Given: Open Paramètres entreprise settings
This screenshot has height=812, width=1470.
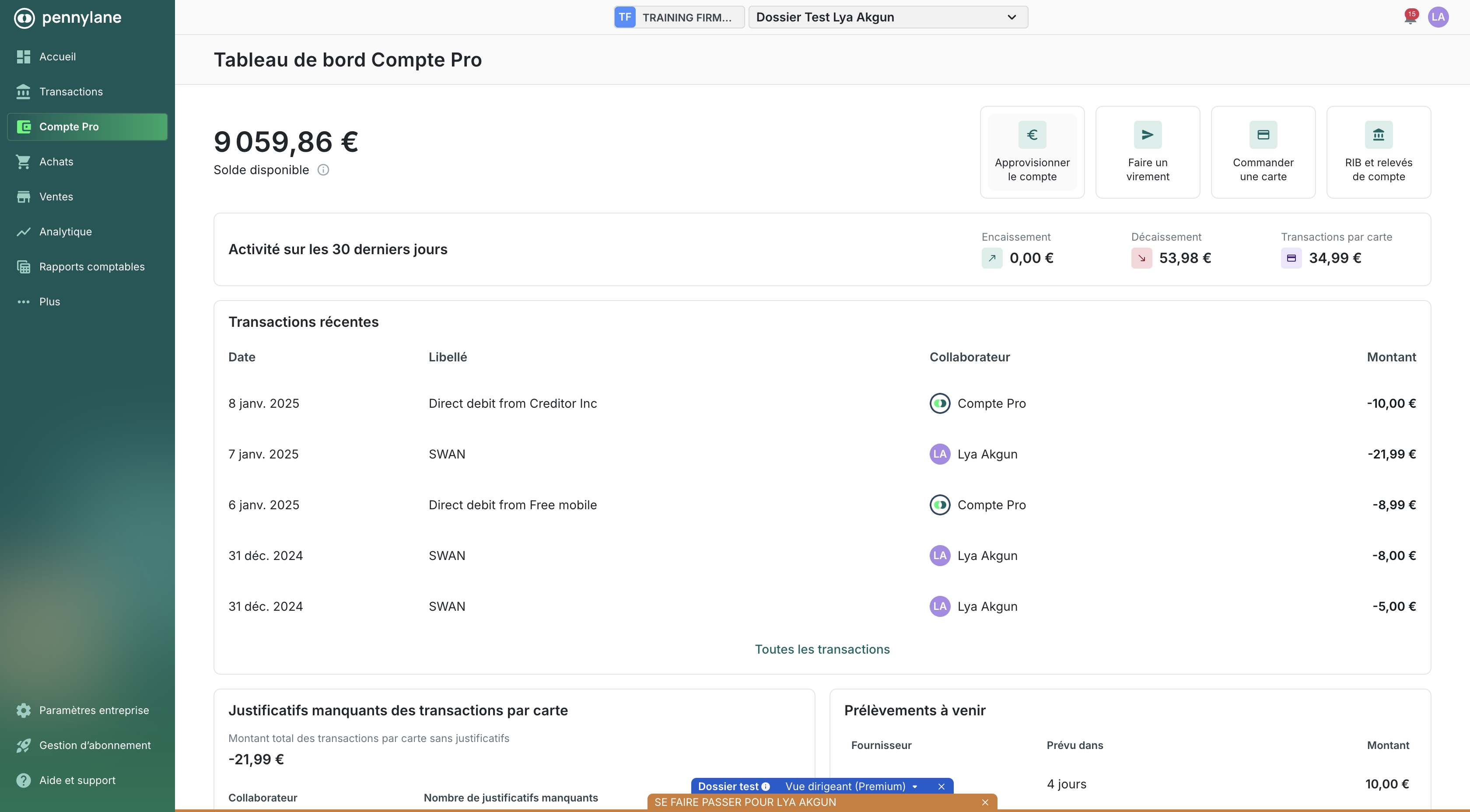Looking at the screenshot, I should pyautogui.click(x=94, y=710).
